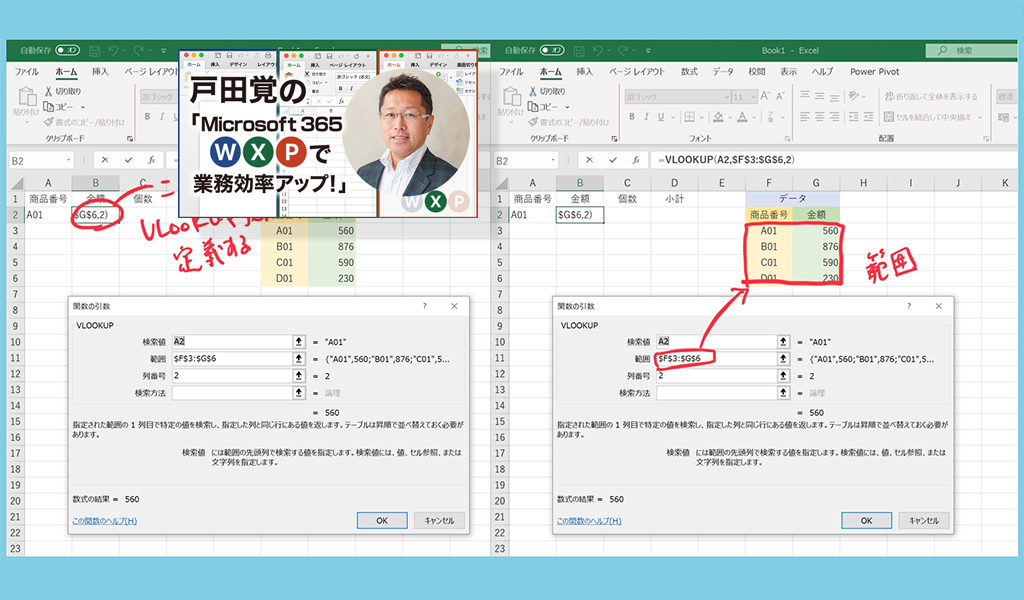Click Align Left icon in right window
The width and height of the screenshot is (1024, 600).
coord(805,117)
